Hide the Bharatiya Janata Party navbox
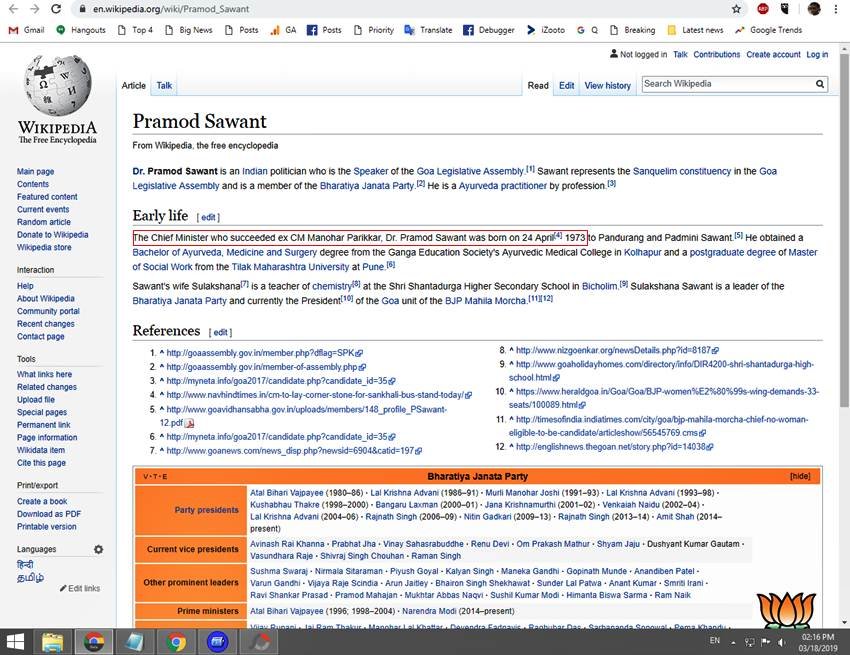Viewport: 850px width, 655px height. coord(800,476)
